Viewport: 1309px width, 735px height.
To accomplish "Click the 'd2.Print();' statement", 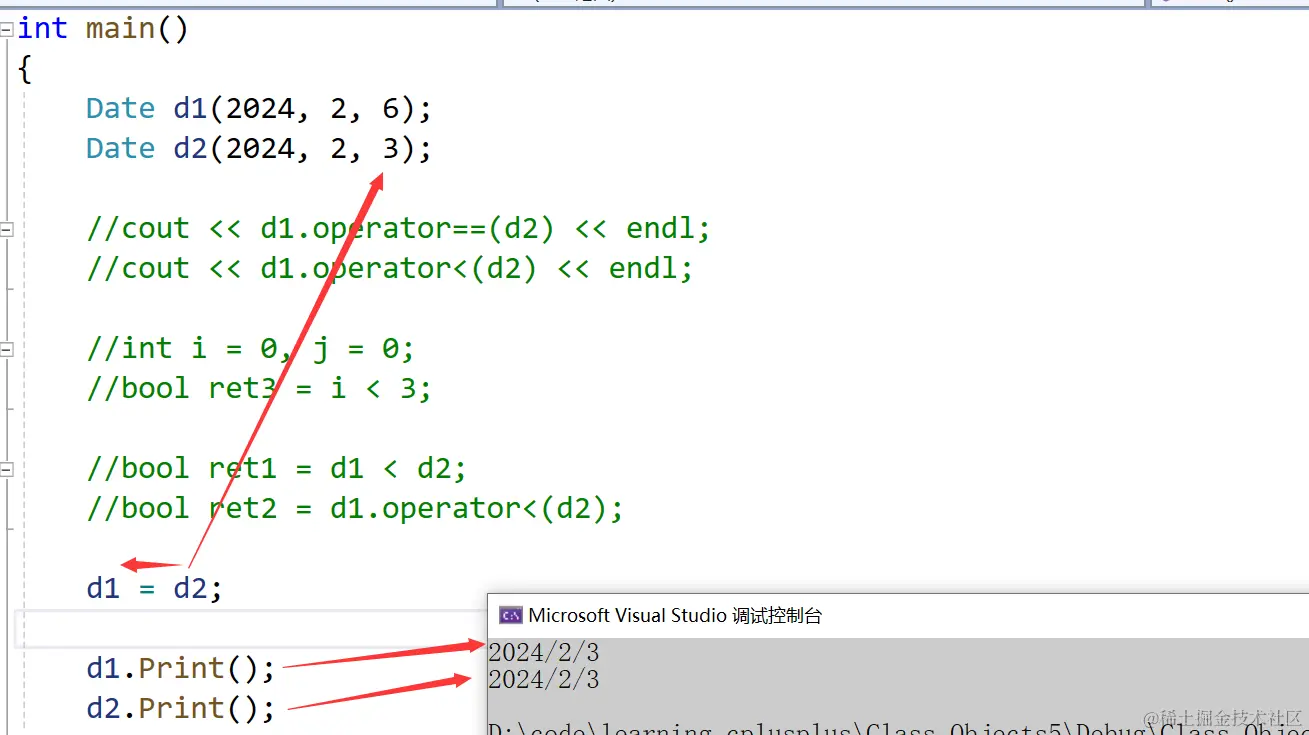I will tap(181, 708).
